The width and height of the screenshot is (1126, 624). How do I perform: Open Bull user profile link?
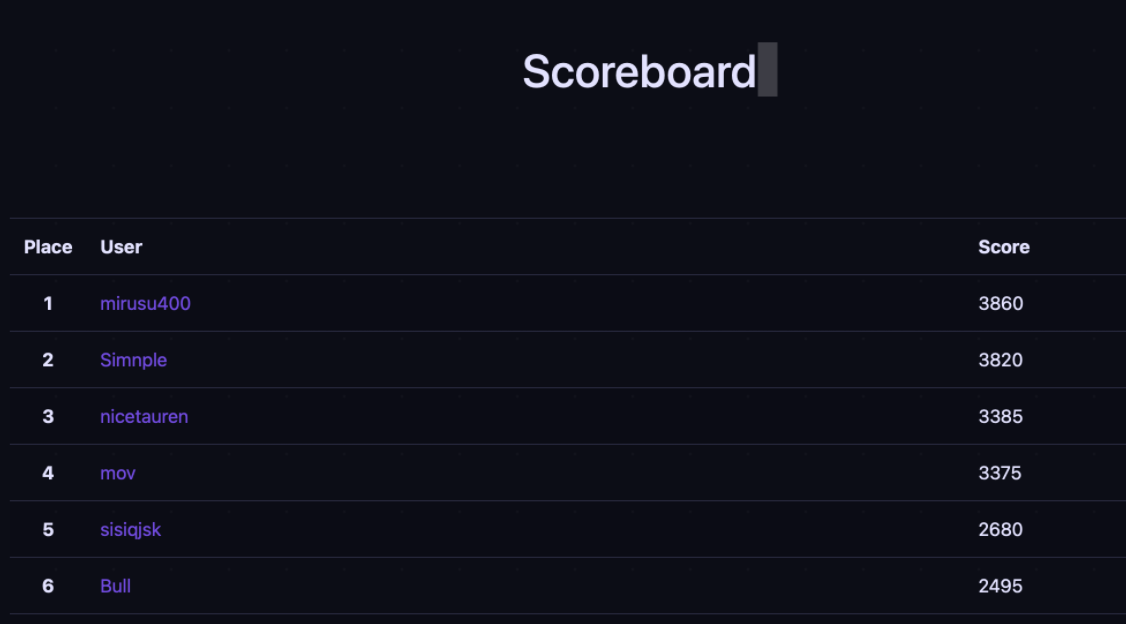pyautogui.click(x=116, y=586)
